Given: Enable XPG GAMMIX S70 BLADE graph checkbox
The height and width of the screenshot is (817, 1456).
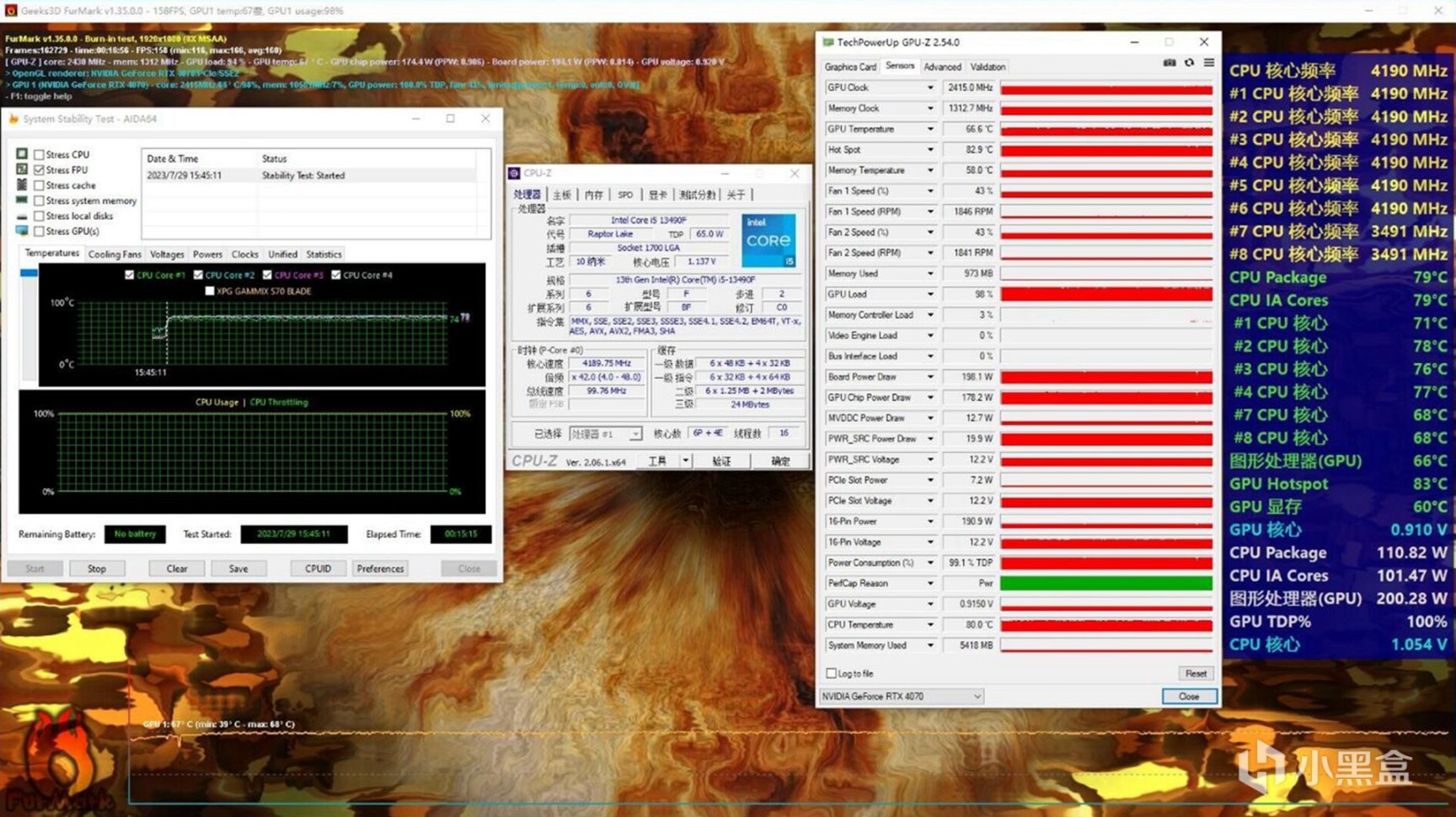Looking at the screenshot, I should pos(210,291).
